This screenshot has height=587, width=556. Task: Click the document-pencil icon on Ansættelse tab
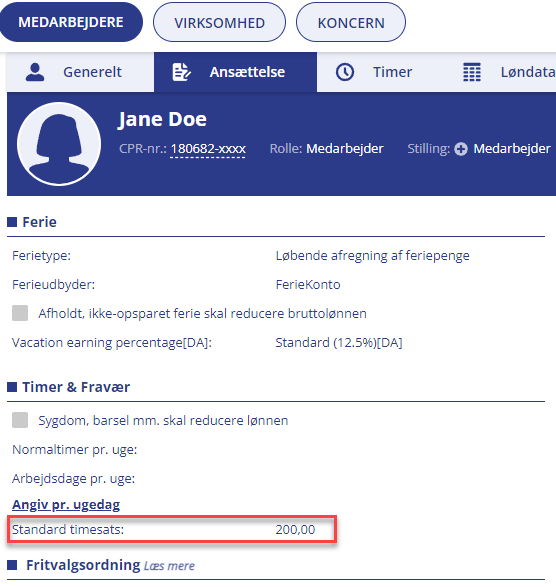181,72
